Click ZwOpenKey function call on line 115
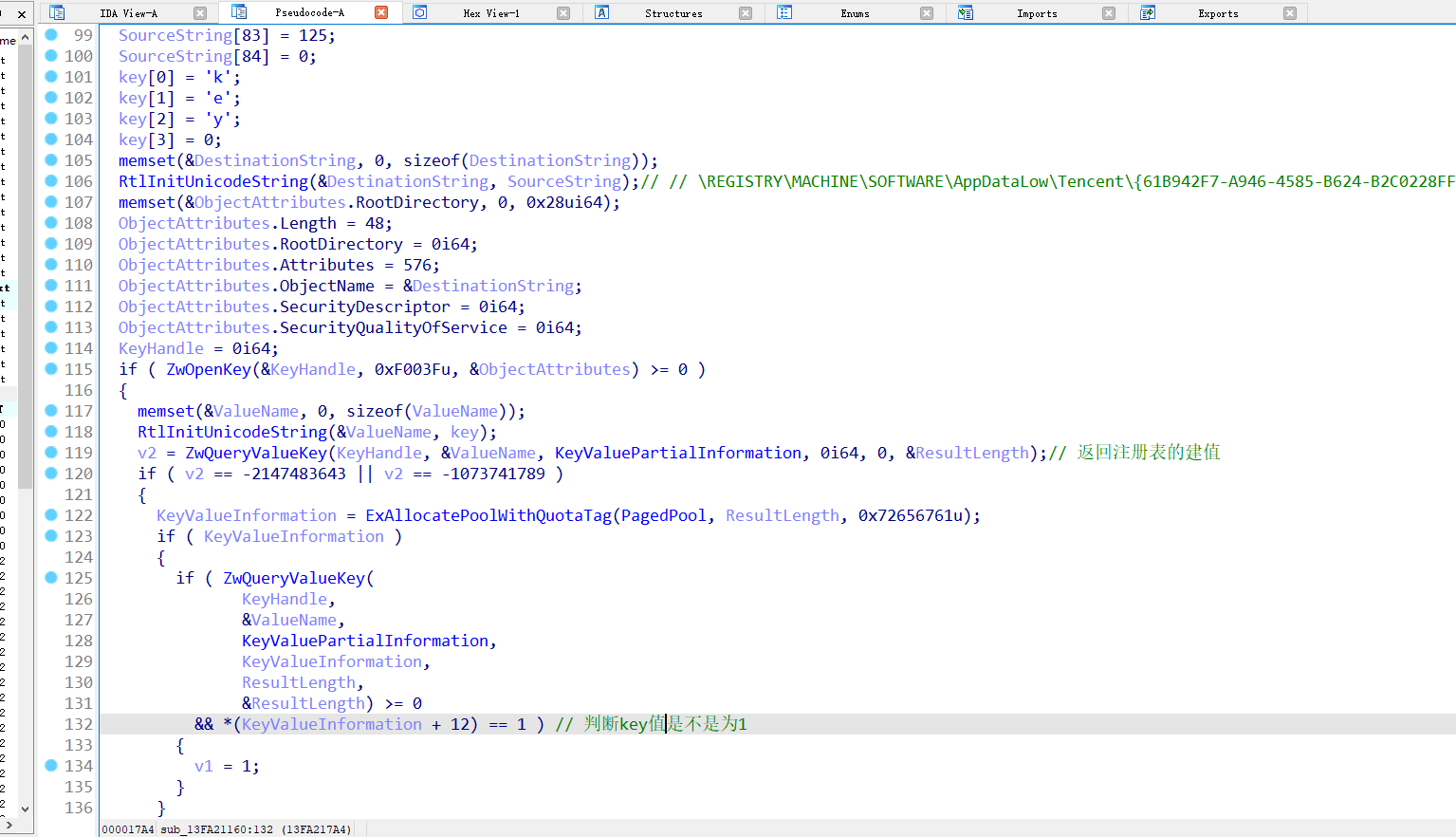The image size is (1456, 837). tap(209, 369)
